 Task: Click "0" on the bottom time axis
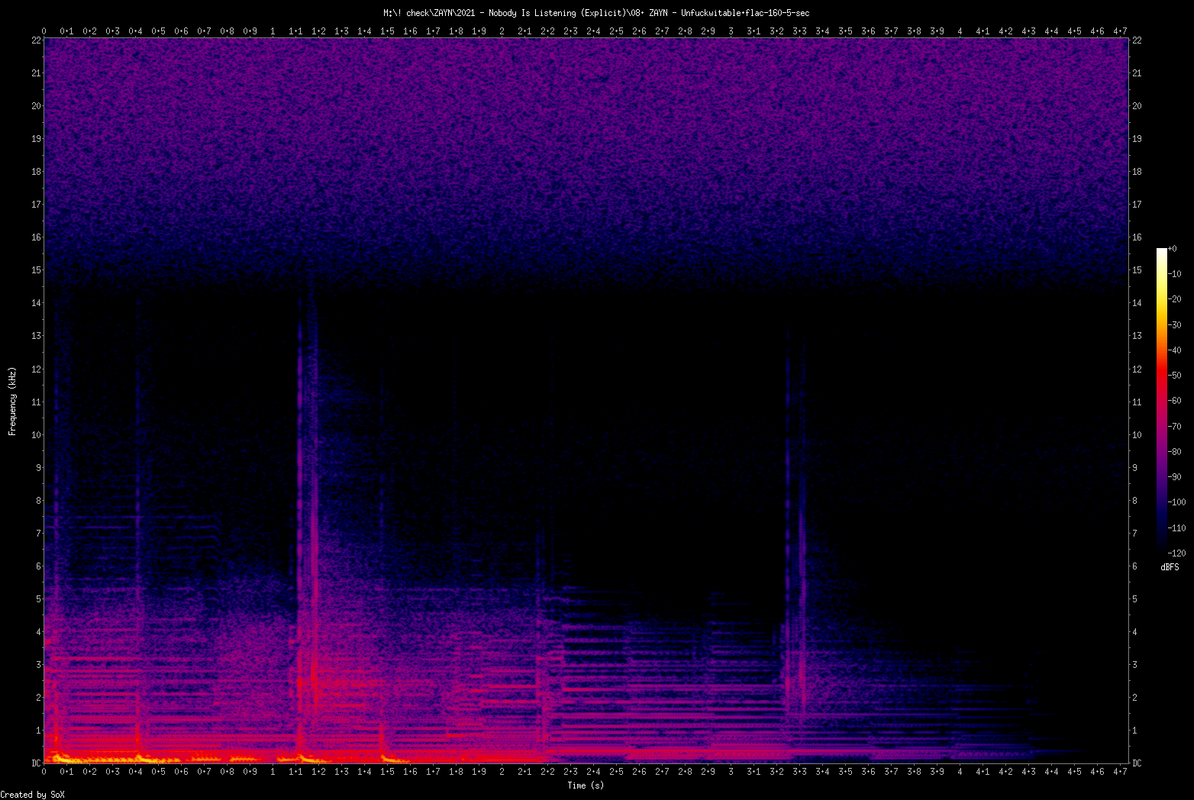coord(44,772)
